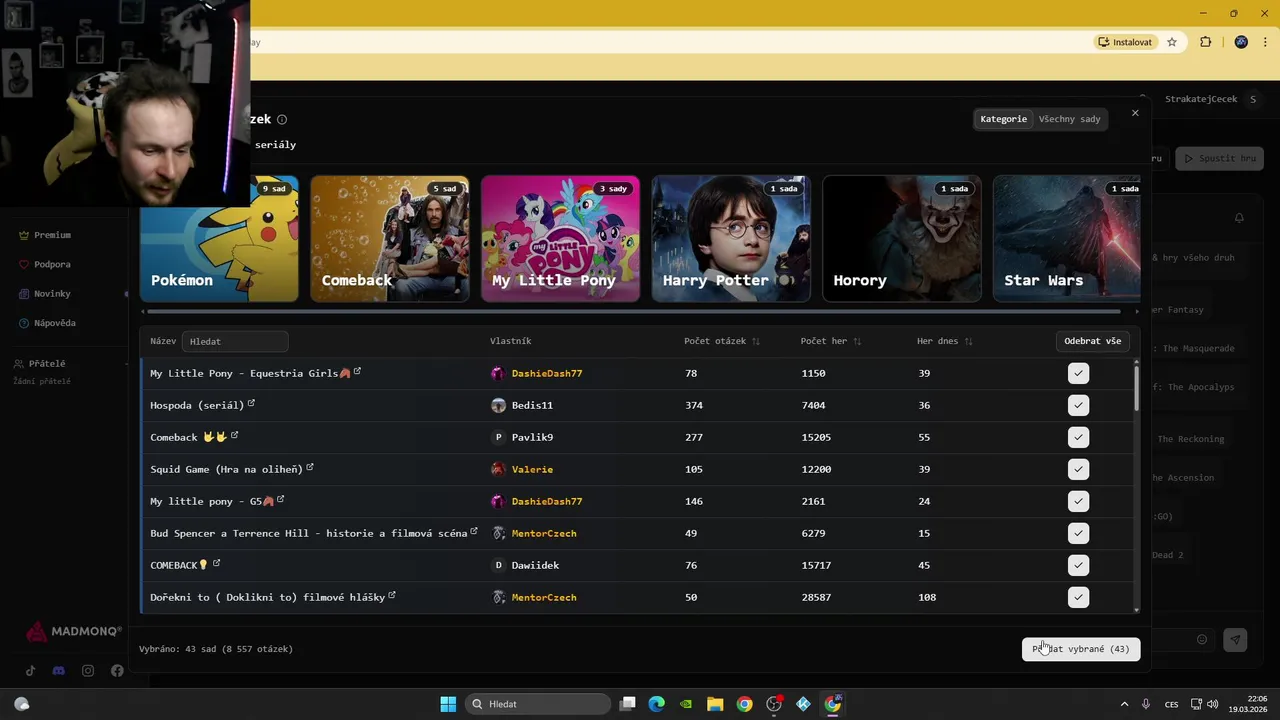Image resolution: width=1280 pixels, height=720 pixels.
Task: Open the TikTok social link
Action: 30,671
